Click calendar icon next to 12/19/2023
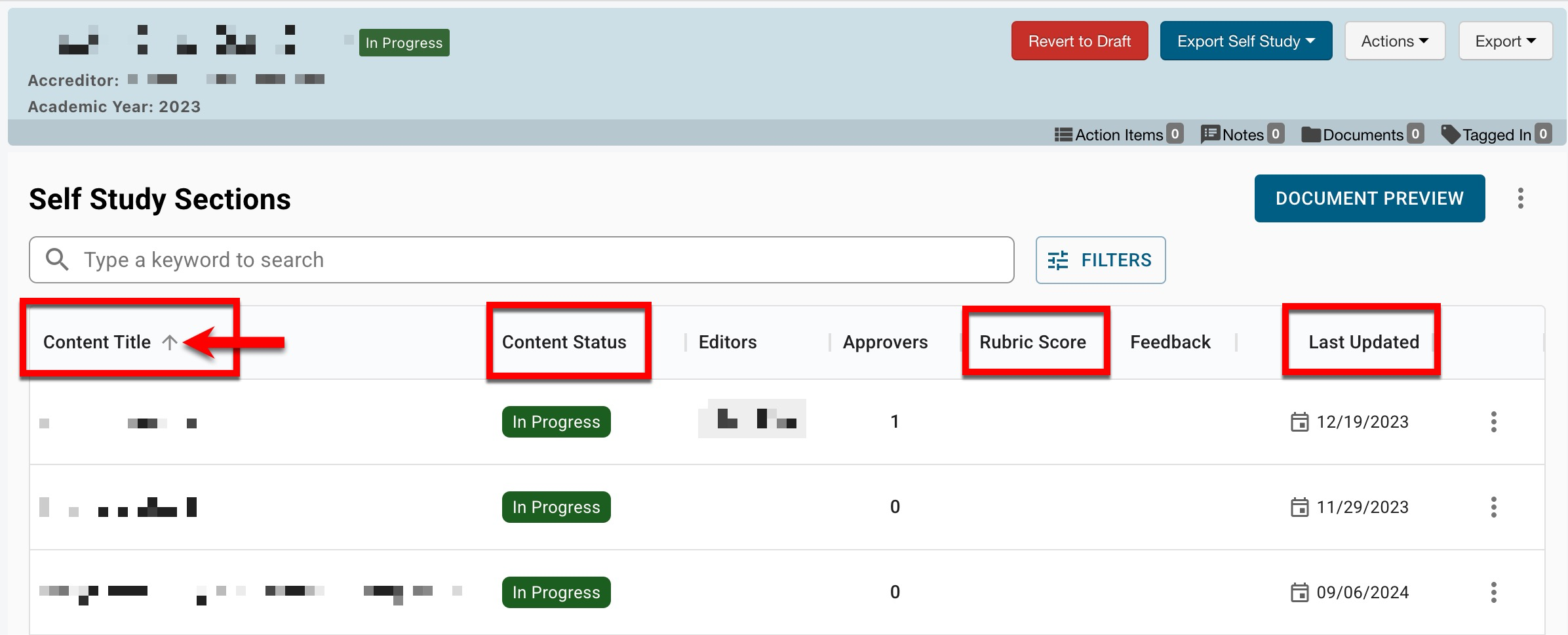This screenshot has height=635, width=1568. [1299, 422]
